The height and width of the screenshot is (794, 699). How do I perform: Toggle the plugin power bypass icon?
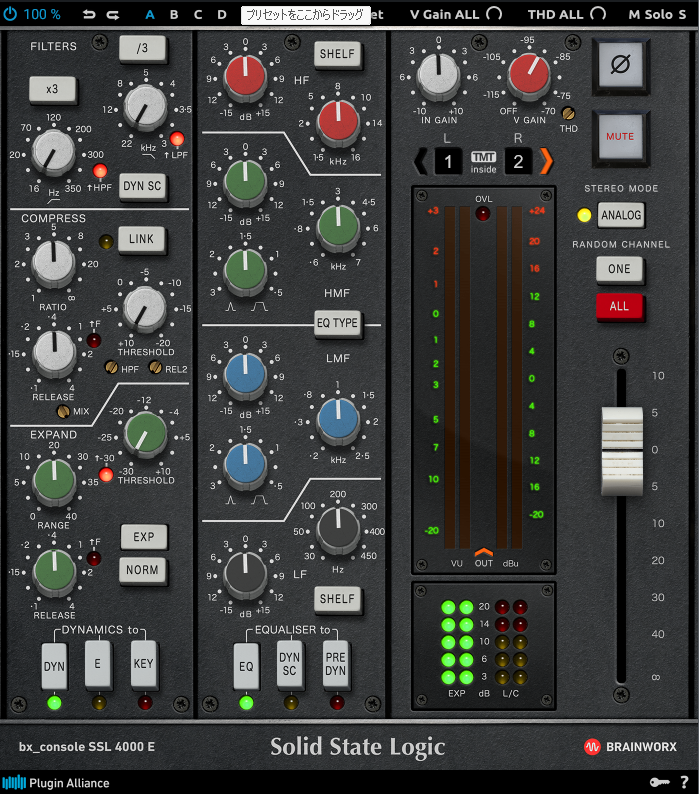10,14
